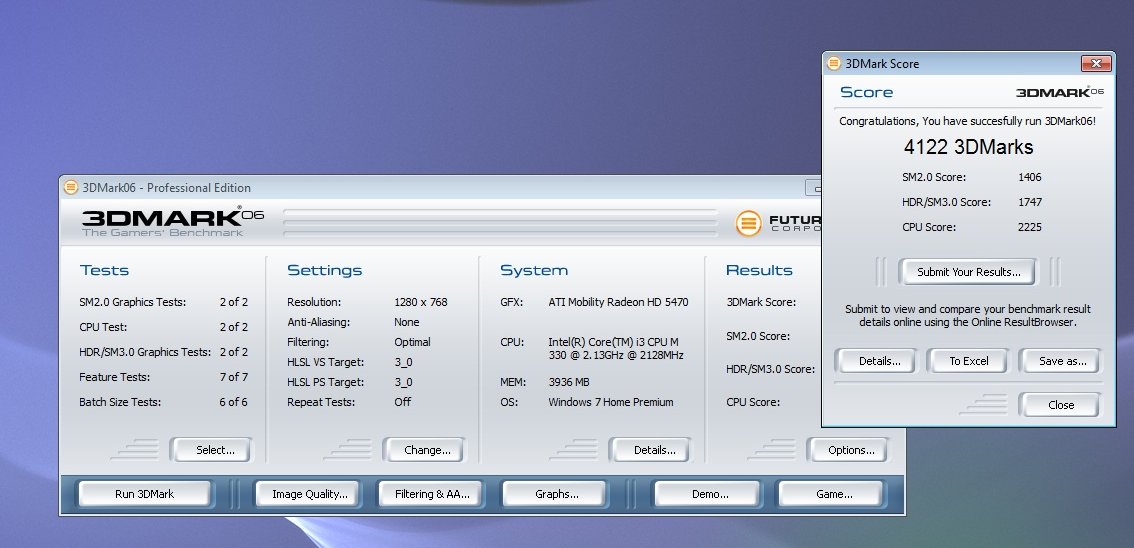This screenshot has height=548, width=1134.
Task: Click 3DMark Score title bar icon
Action: (x=834, y=64)
